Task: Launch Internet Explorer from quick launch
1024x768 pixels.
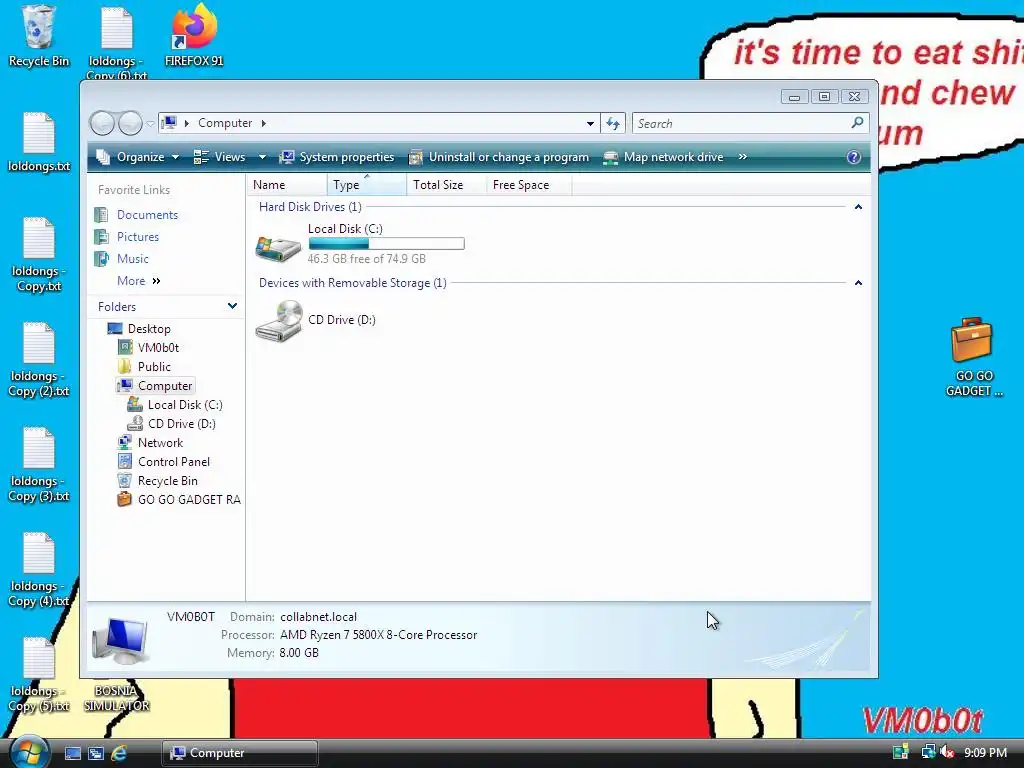Action: pyautogui.click(x=120, y=753)
